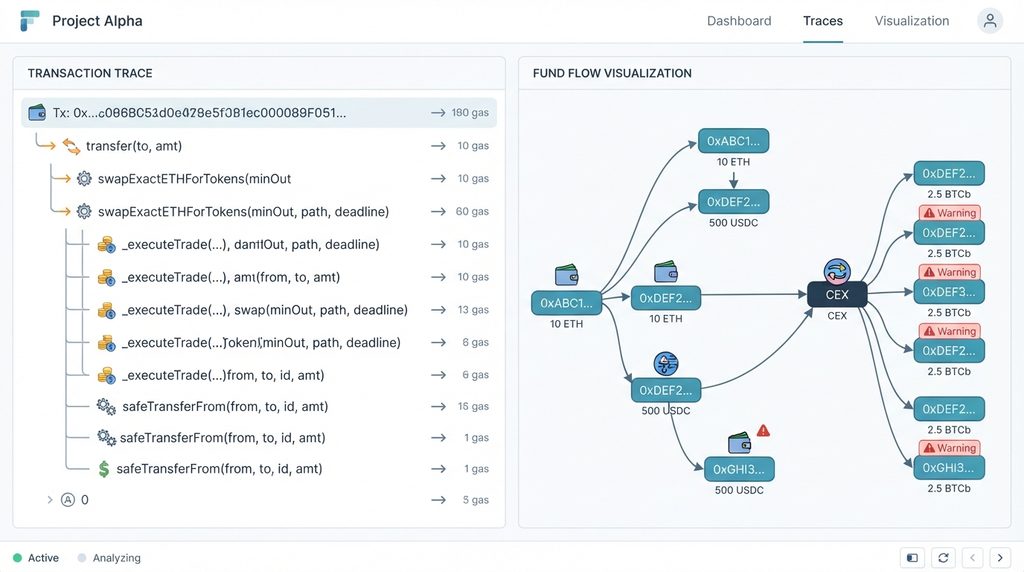Click the top 0xABC1 node above 10 ETH

[733, 141]
